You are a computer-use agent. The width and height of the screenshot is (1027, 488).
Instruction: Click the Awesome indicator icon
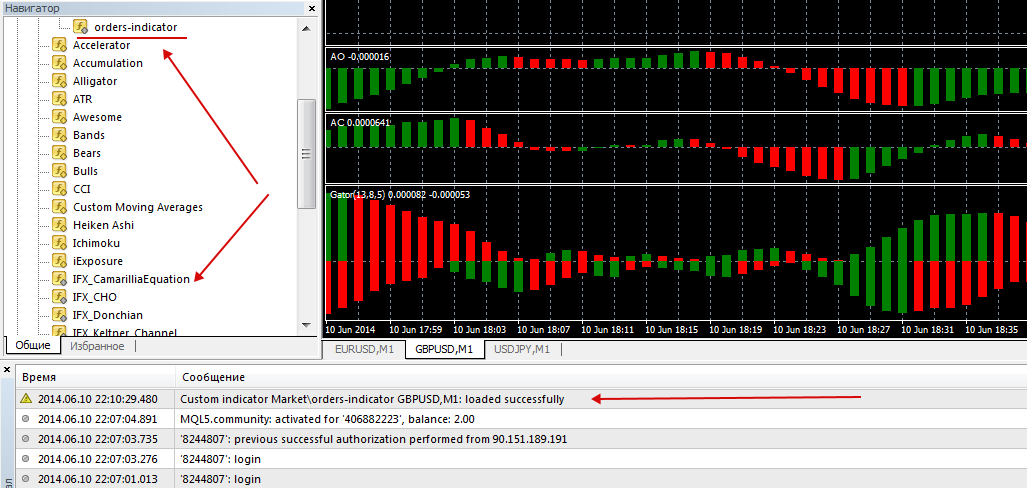60,117
